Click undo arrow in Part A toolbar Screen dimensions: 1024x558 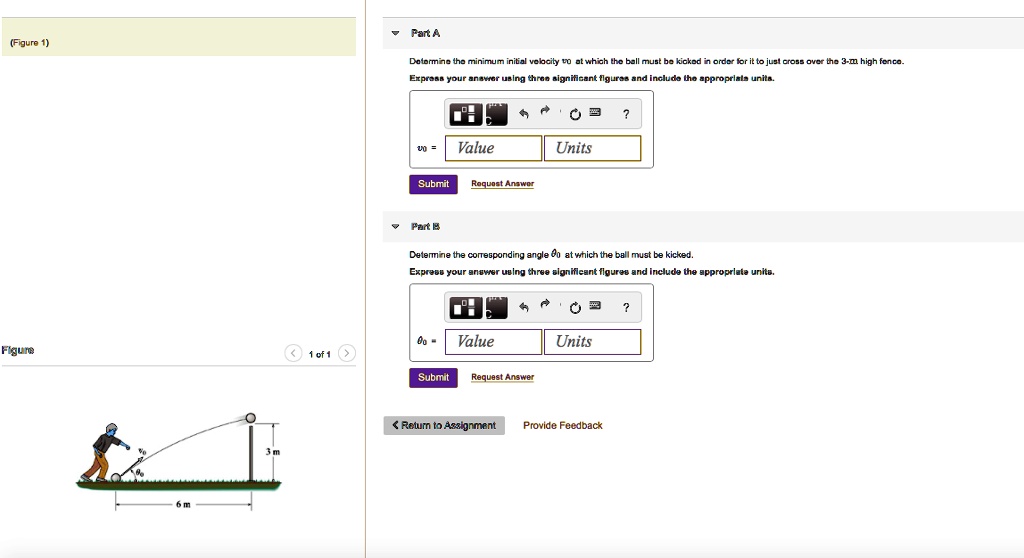(x=521, y=113)
